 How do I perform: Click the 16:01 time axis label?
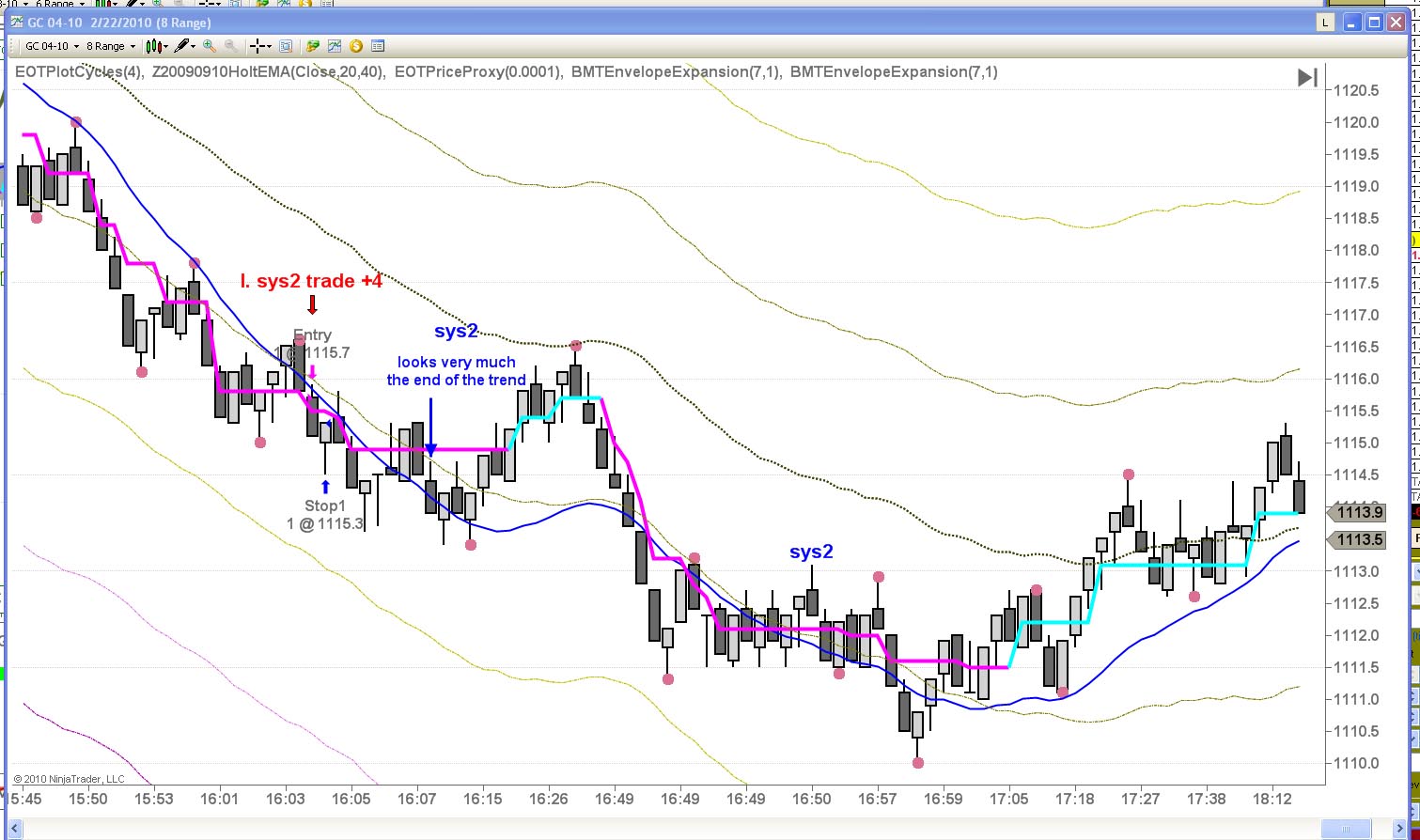220,799
